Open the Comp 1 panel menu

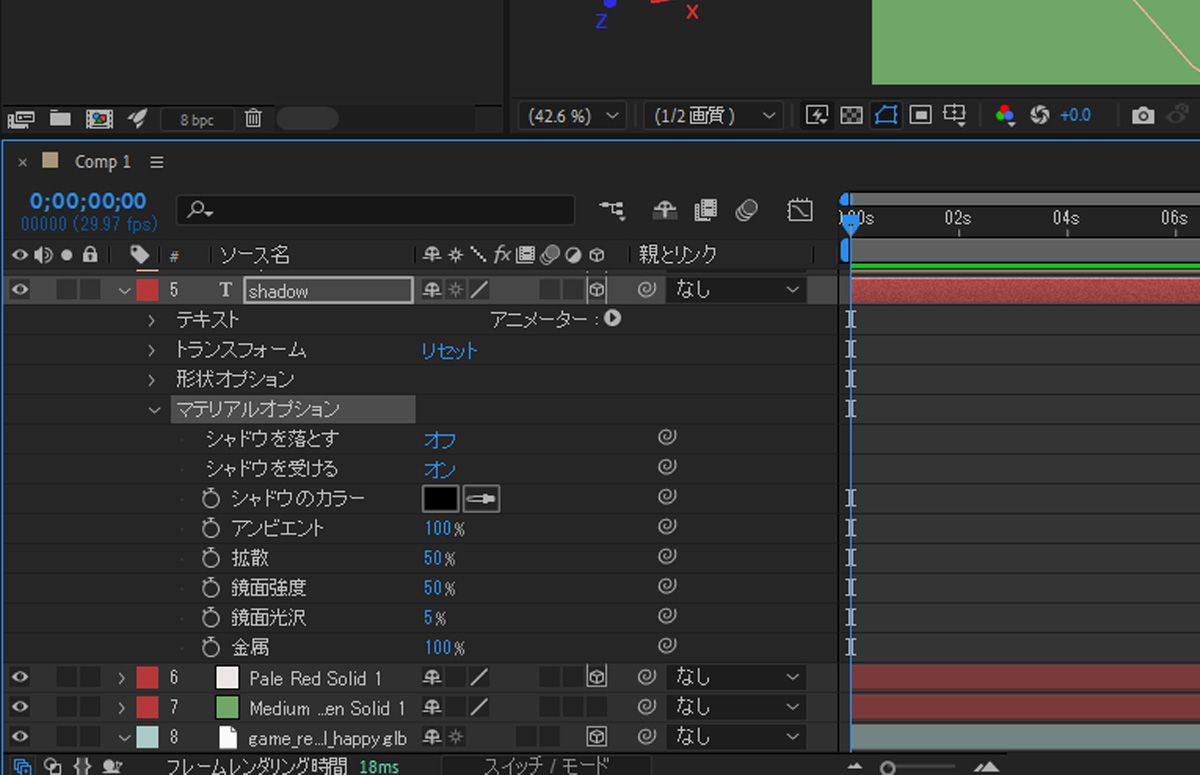(157, 161)
